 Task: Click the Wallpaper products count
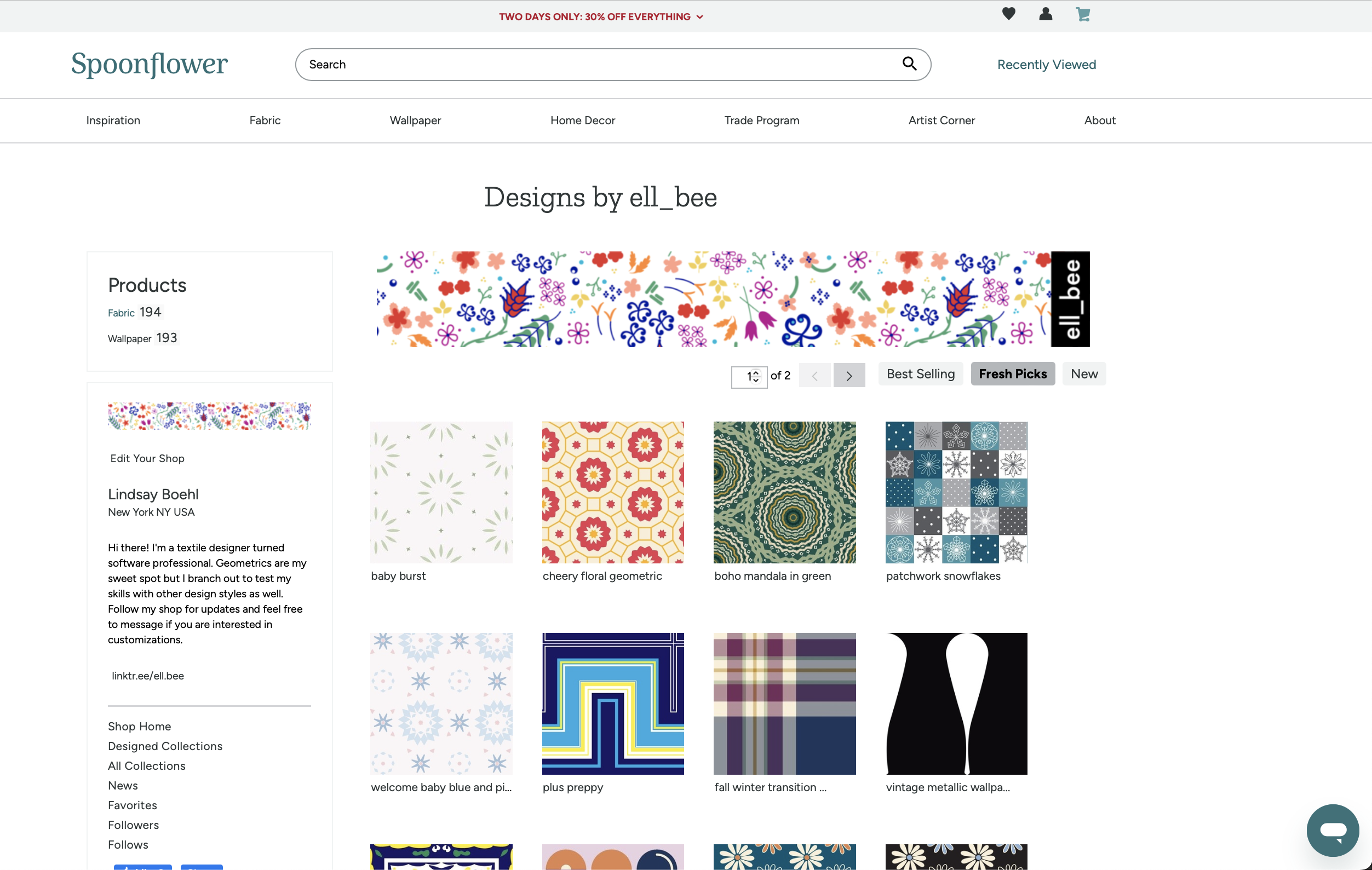(x=167, y=338)
